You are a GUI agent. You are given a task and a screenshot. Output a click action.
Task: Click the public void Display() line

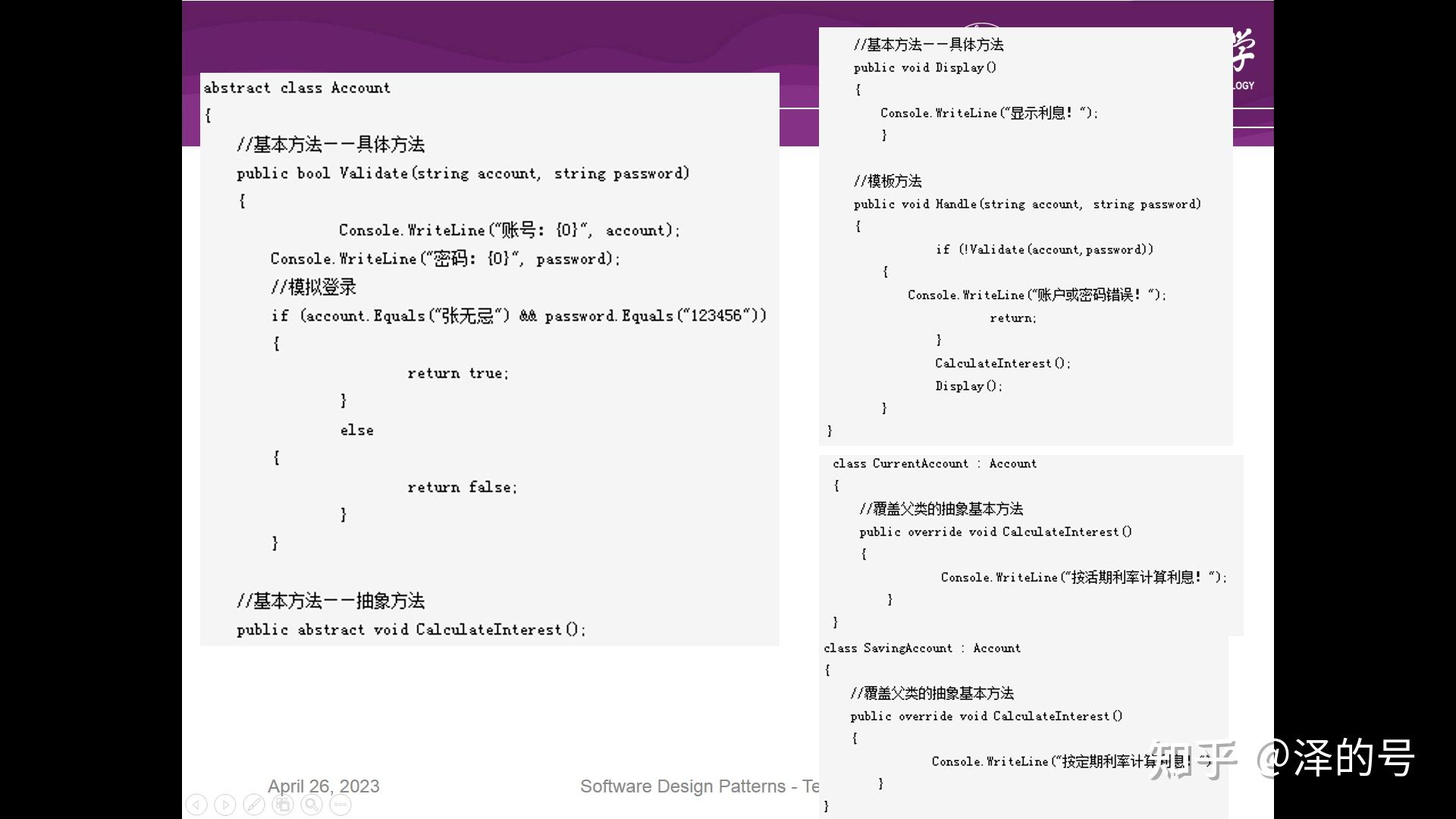coord(924,67)
